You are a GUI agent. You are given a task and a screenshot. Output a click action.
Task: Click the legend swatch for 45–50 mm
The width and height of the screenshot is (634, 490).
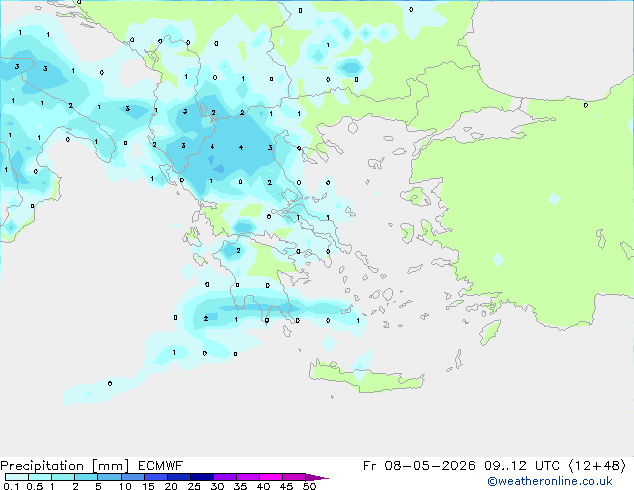294,477
